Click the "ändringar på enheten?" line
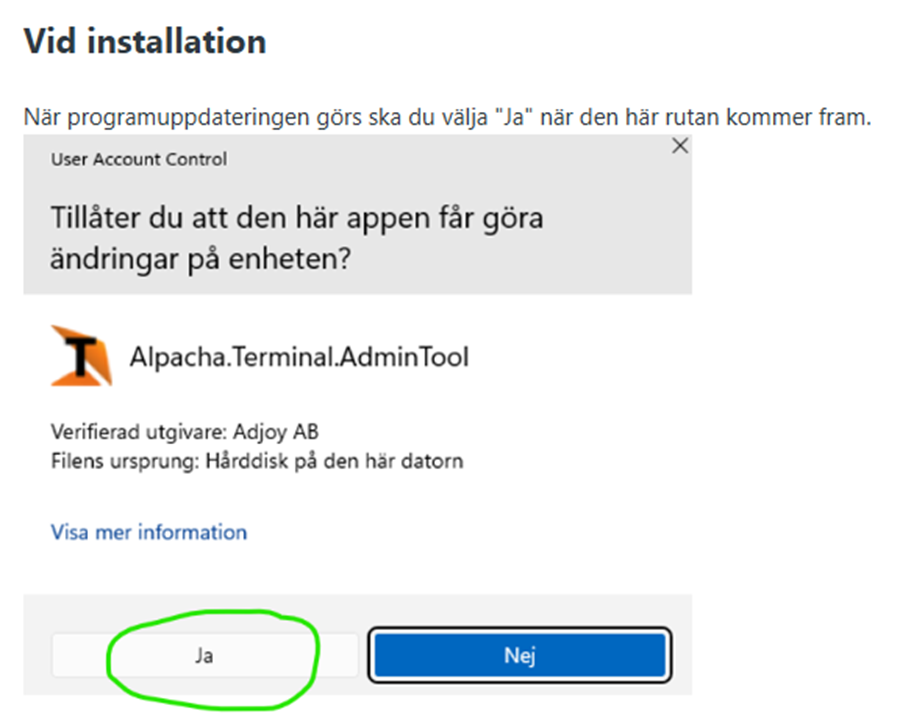Image resolution: width=900 pixels, height=728 pixels. (x=200, y=259)
